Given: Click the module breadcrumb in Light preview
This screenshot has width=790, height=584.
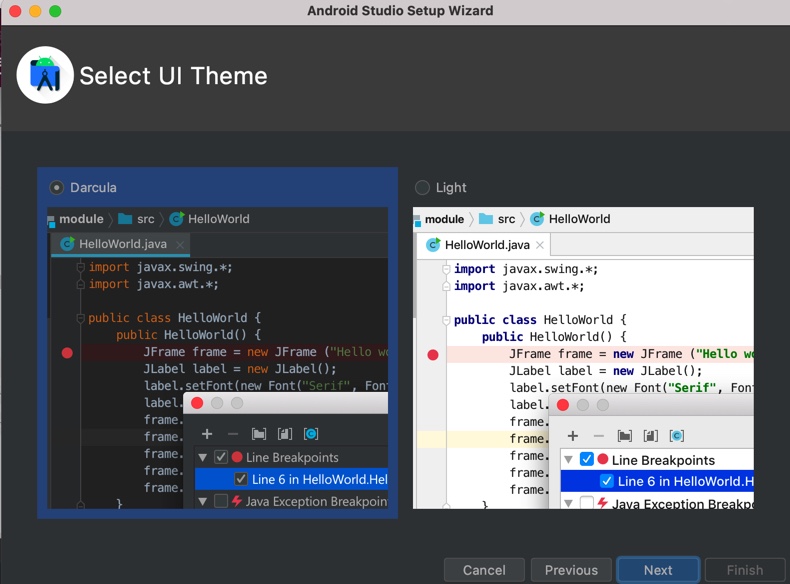Looking at the screenshot, I should (444, 219).
